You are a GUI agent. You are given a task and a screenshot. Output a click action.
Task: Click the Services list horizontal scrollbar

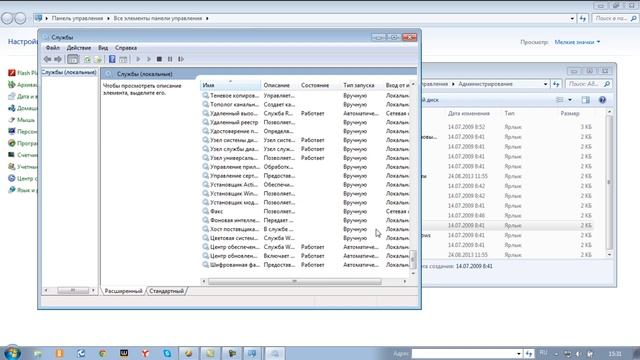click(x=295, y=281)
